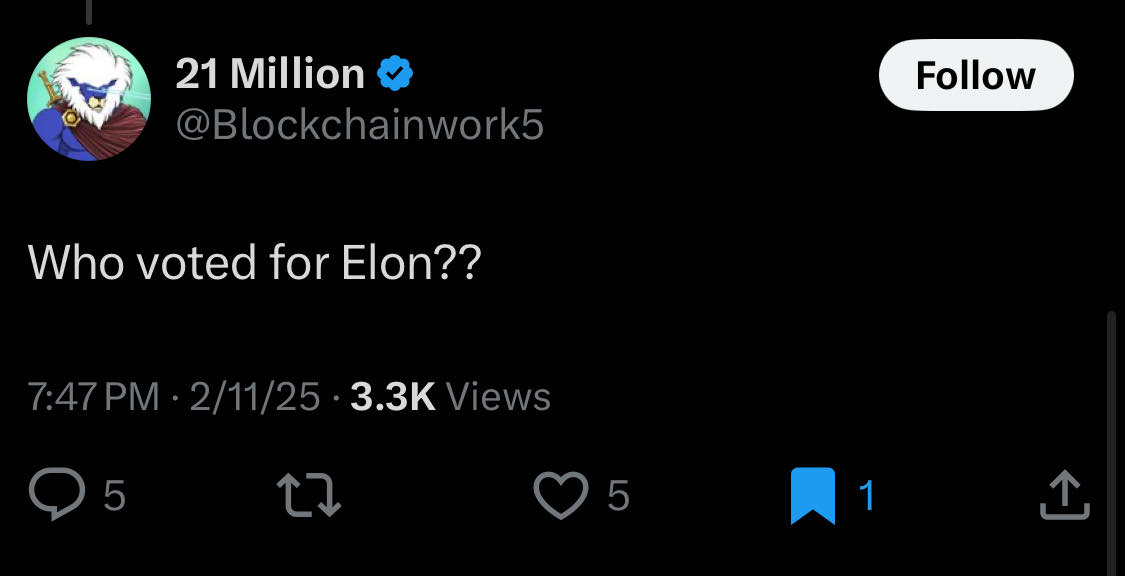
Task: Click the vertical scrollbar on the right edge
Action: tap(1110, 440)
